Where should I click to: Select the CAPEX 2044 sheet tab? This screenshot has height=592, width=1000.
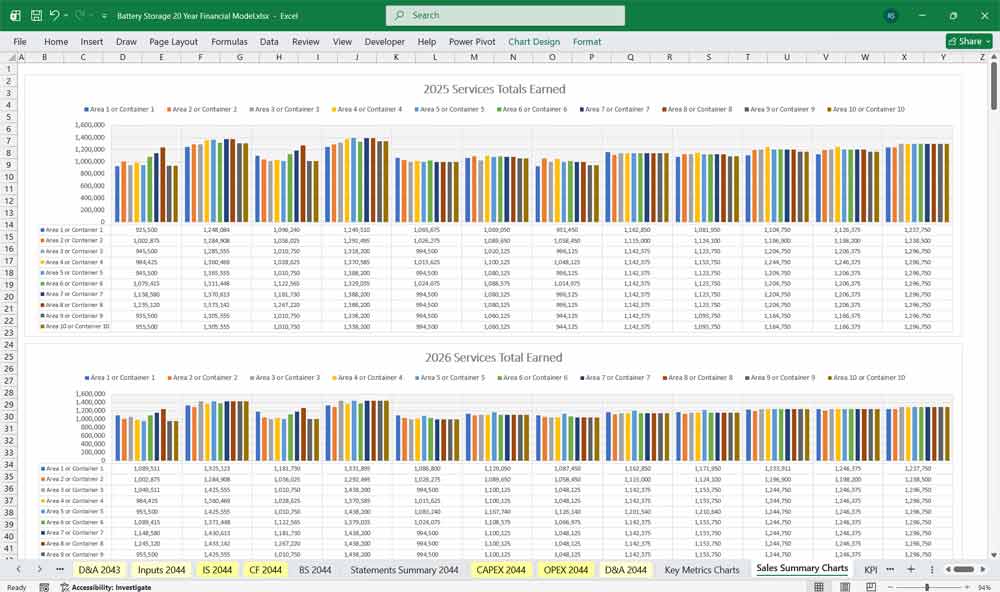501,570
